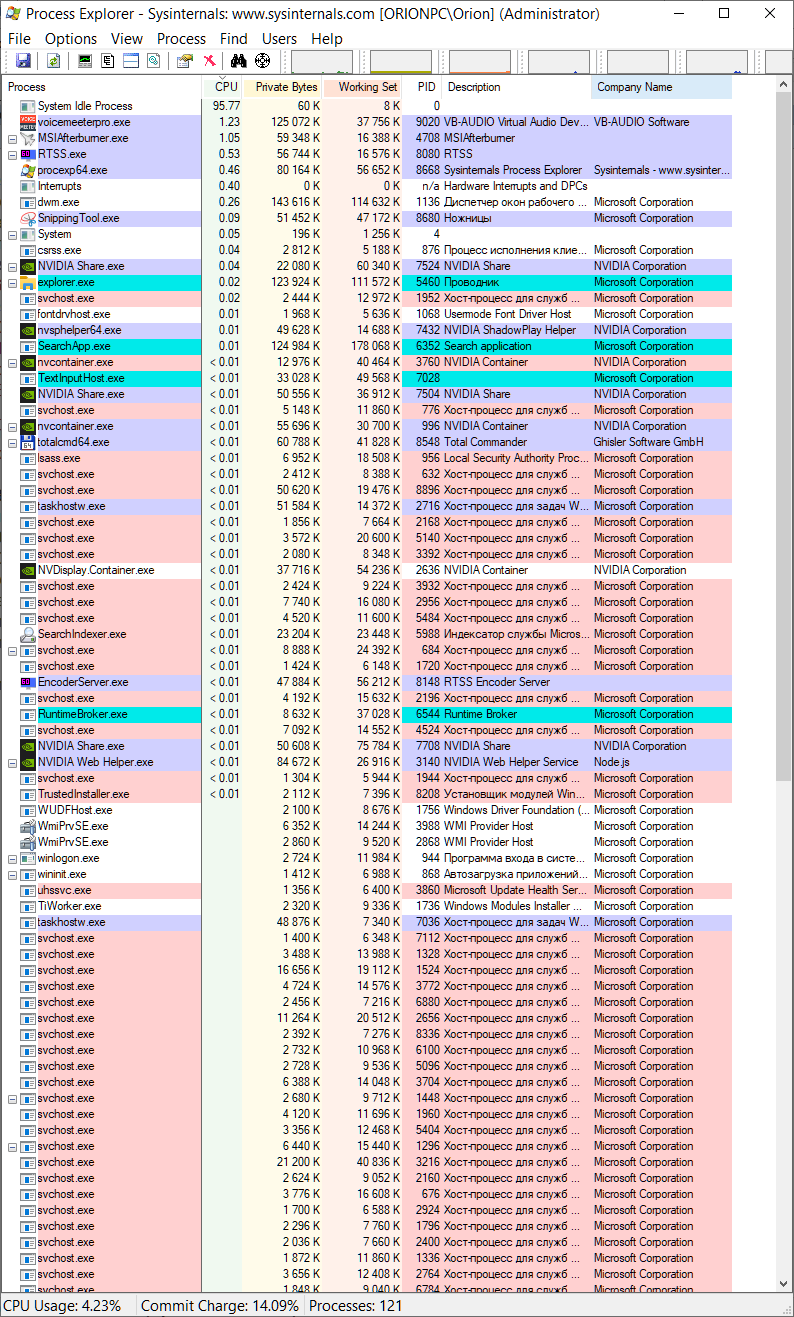Click the NVIDIA Web Helper.exe icon

pos(28,762)
